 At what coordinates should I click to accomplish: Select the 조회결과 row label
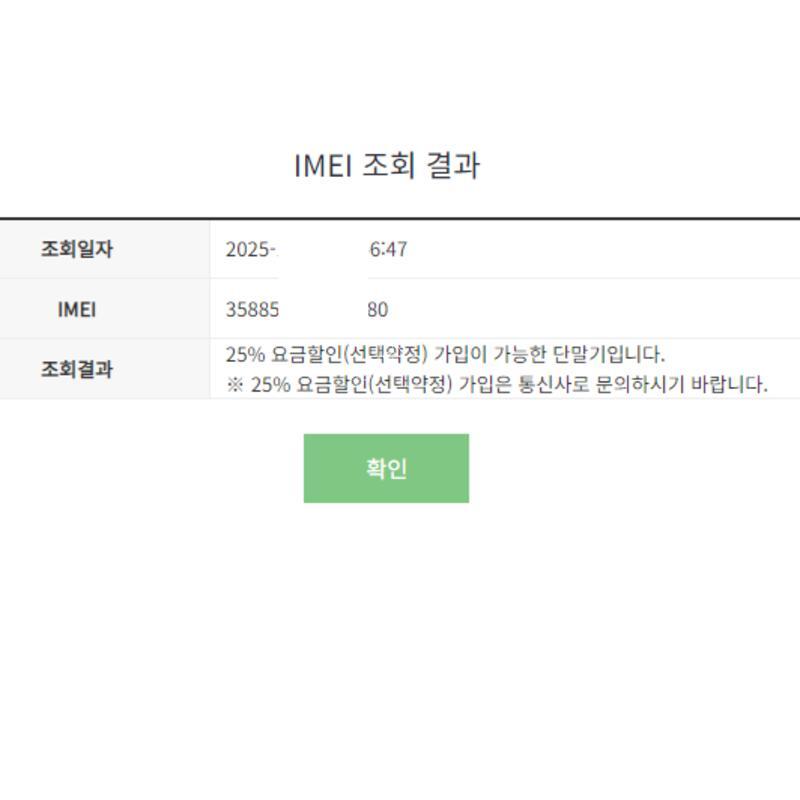[76, 369]
